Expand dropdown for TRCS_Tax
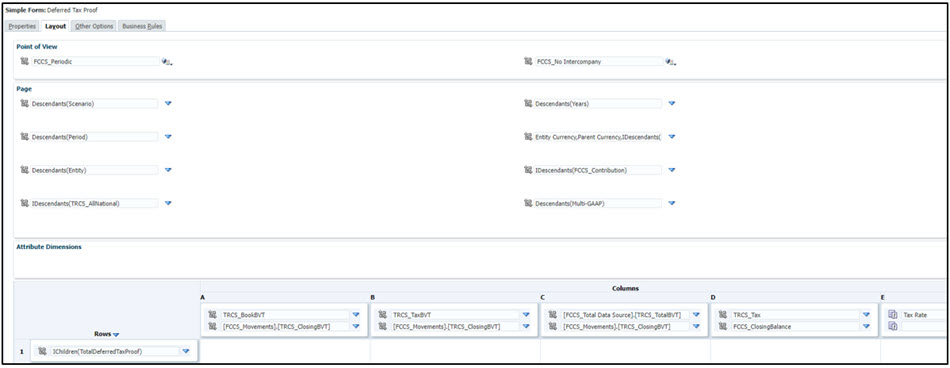Viewport: 950px width, 368px height. tap(866, 315)
